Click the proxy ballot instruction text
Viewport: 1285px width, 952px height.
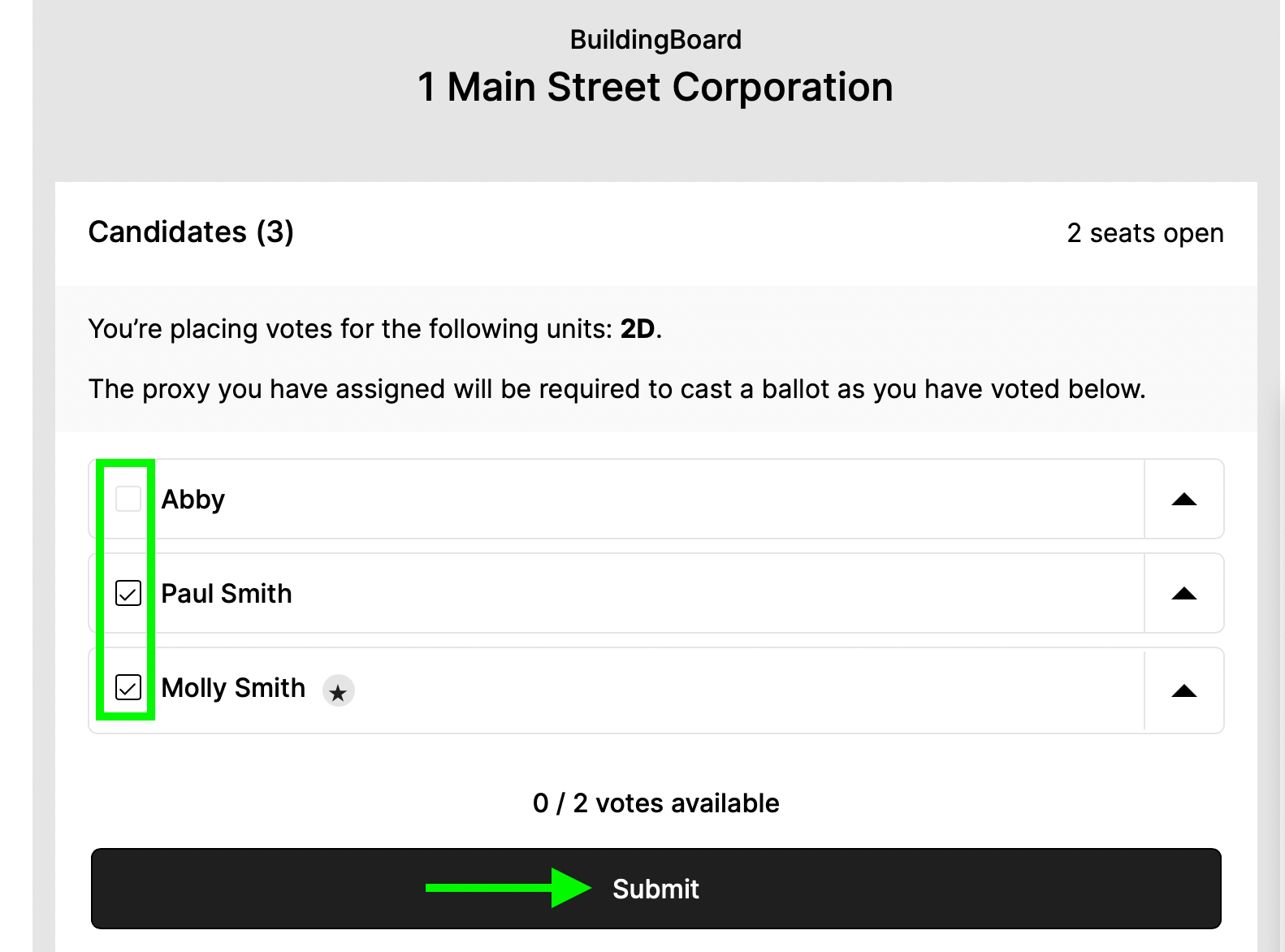coord(617,389)
